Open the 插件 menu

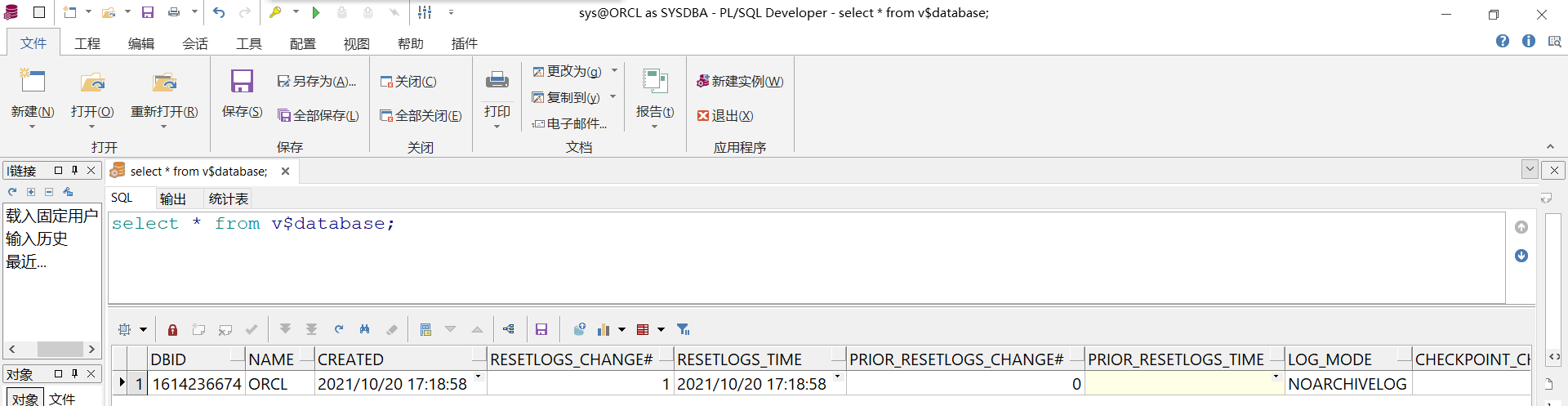(x=465, y=43)
